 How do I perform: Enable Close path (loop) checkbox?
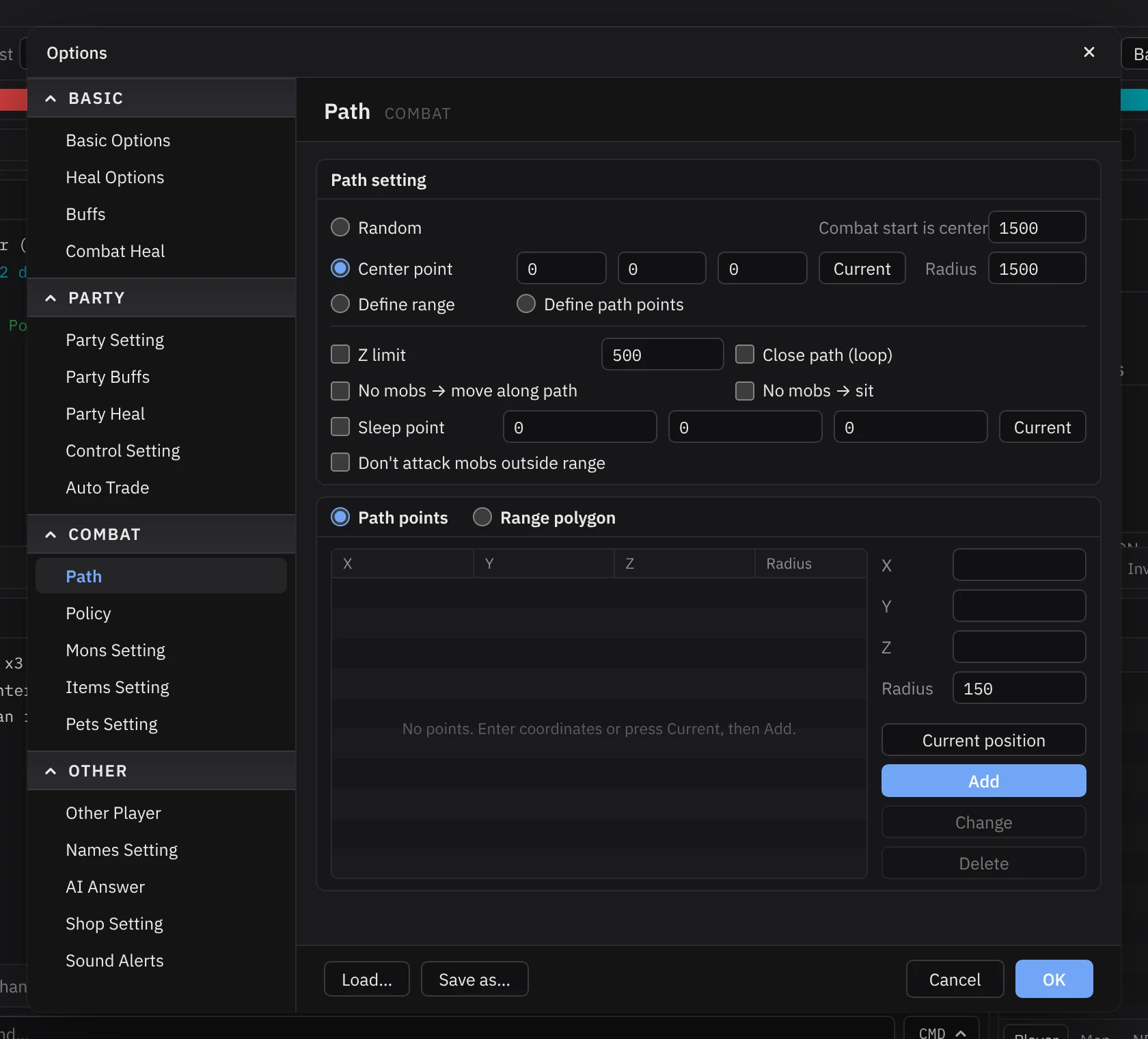(745, 354)
